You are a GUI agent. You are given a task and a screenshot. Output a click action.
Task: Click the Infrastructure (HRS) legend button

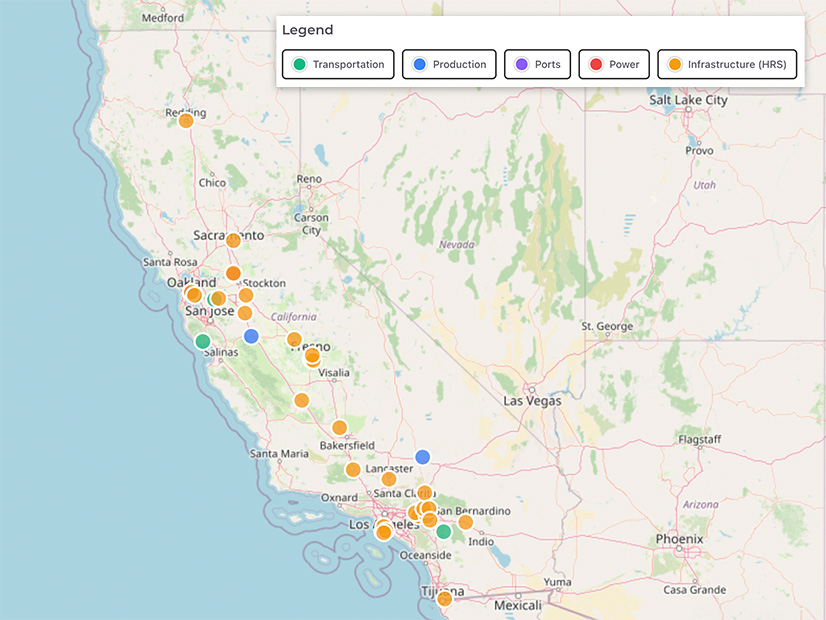(x=727, y=64)
